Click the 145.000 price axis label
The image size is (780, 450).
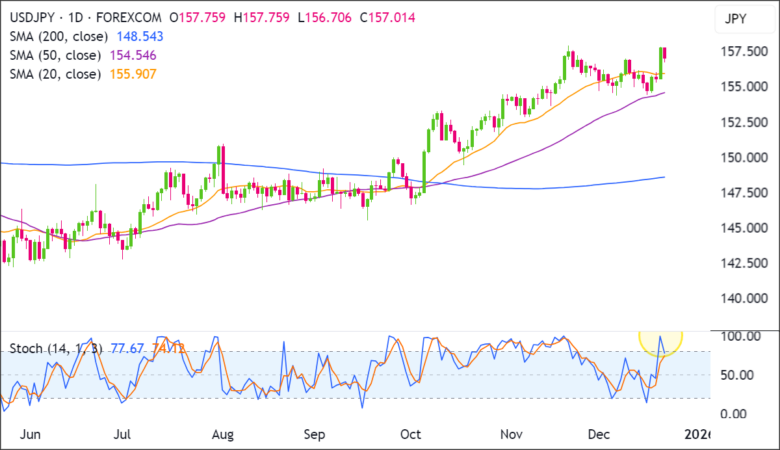pyautogui.click(x=744, y=228)
